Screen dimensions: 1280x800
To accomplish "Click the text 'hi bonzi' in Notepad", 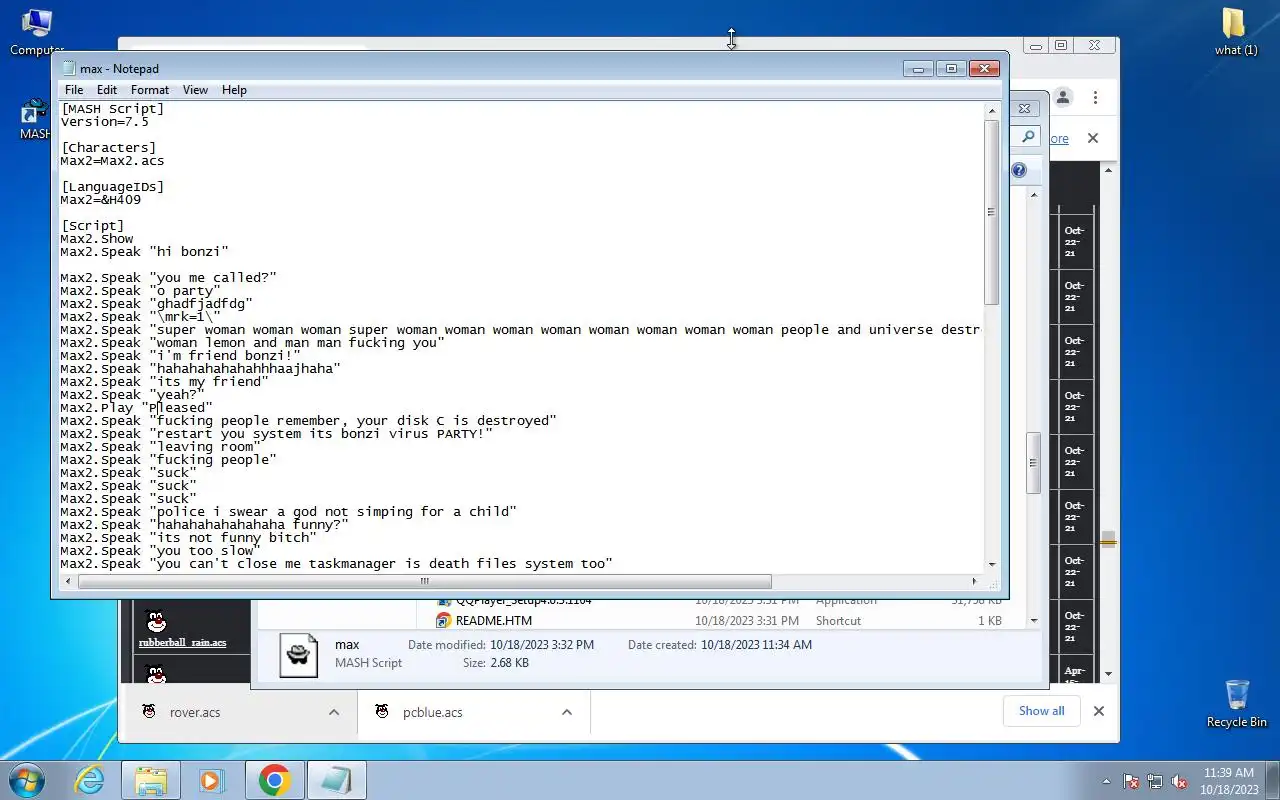I will click(x=189, y=252).
